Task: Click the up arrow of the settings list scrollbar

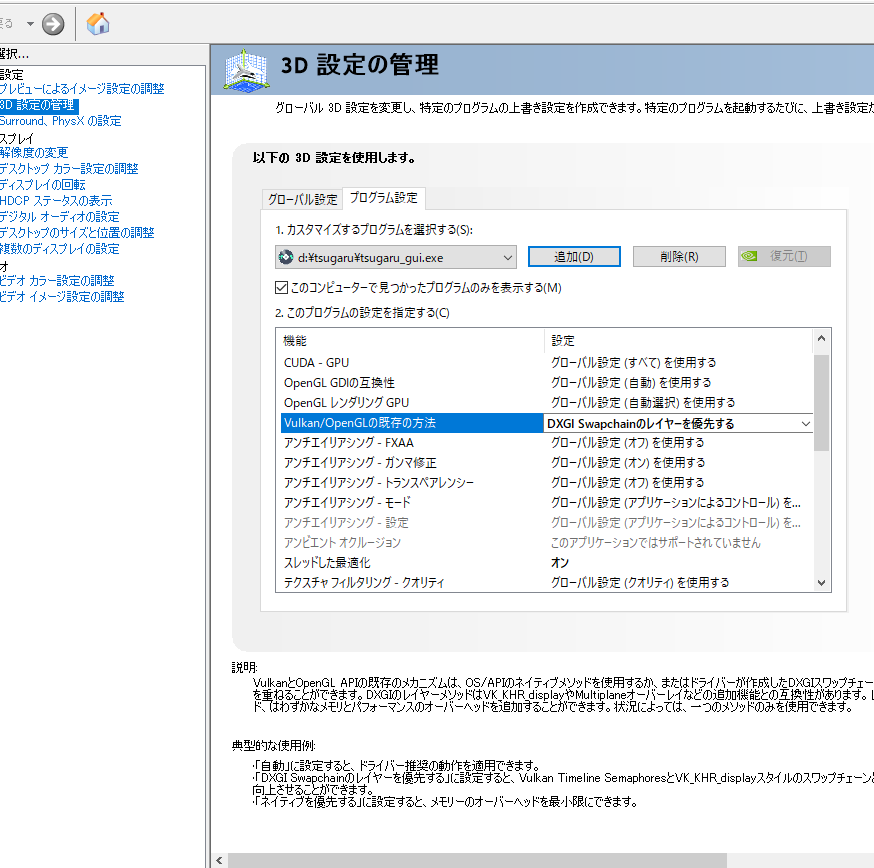Action: [821, 337]
